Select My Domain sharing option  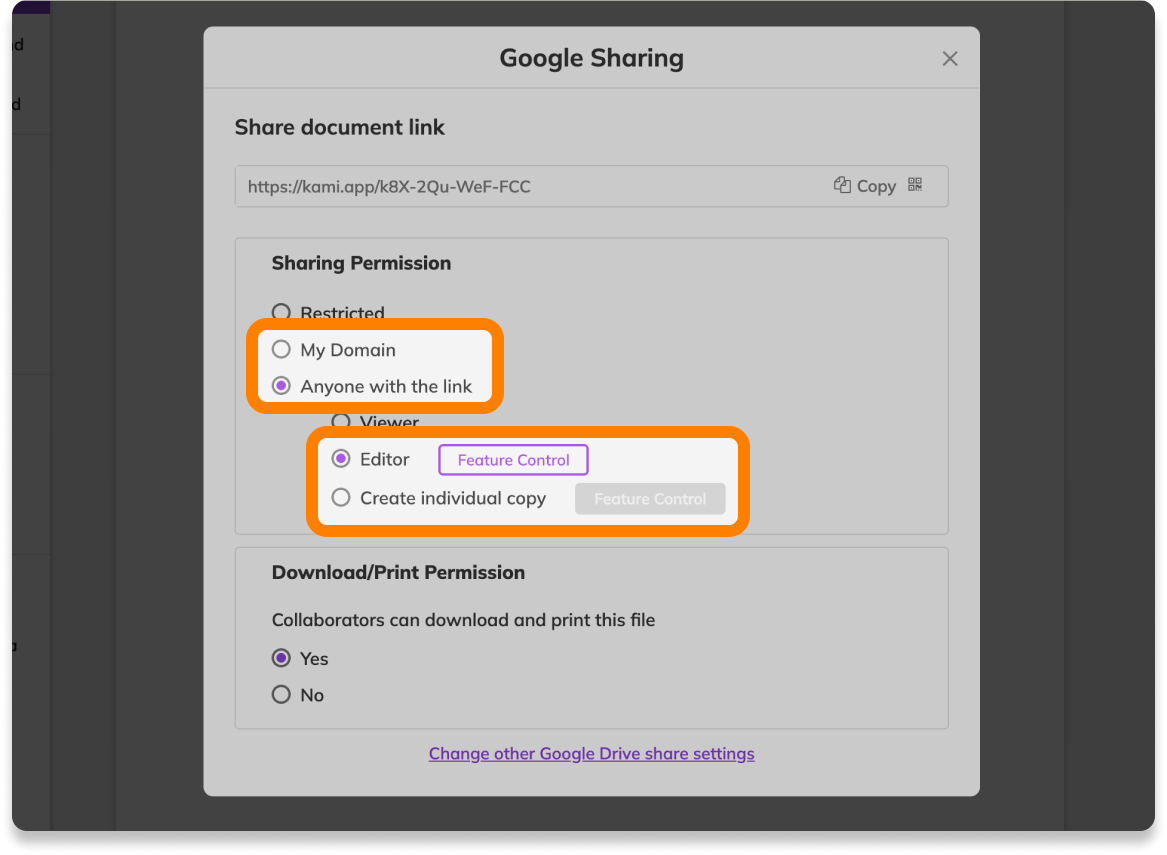click(x=281, y=349)
